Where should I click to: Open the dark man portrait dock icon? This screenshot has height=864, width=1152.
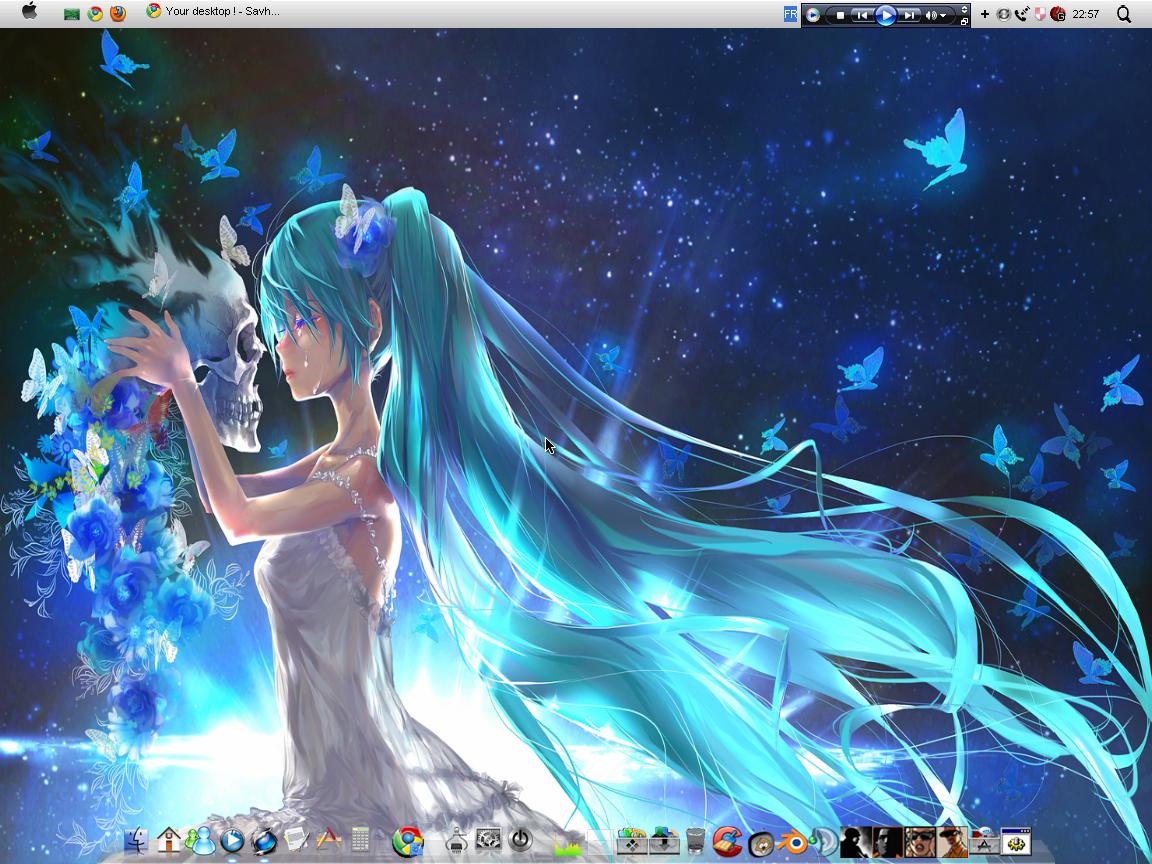click(888, 842)
